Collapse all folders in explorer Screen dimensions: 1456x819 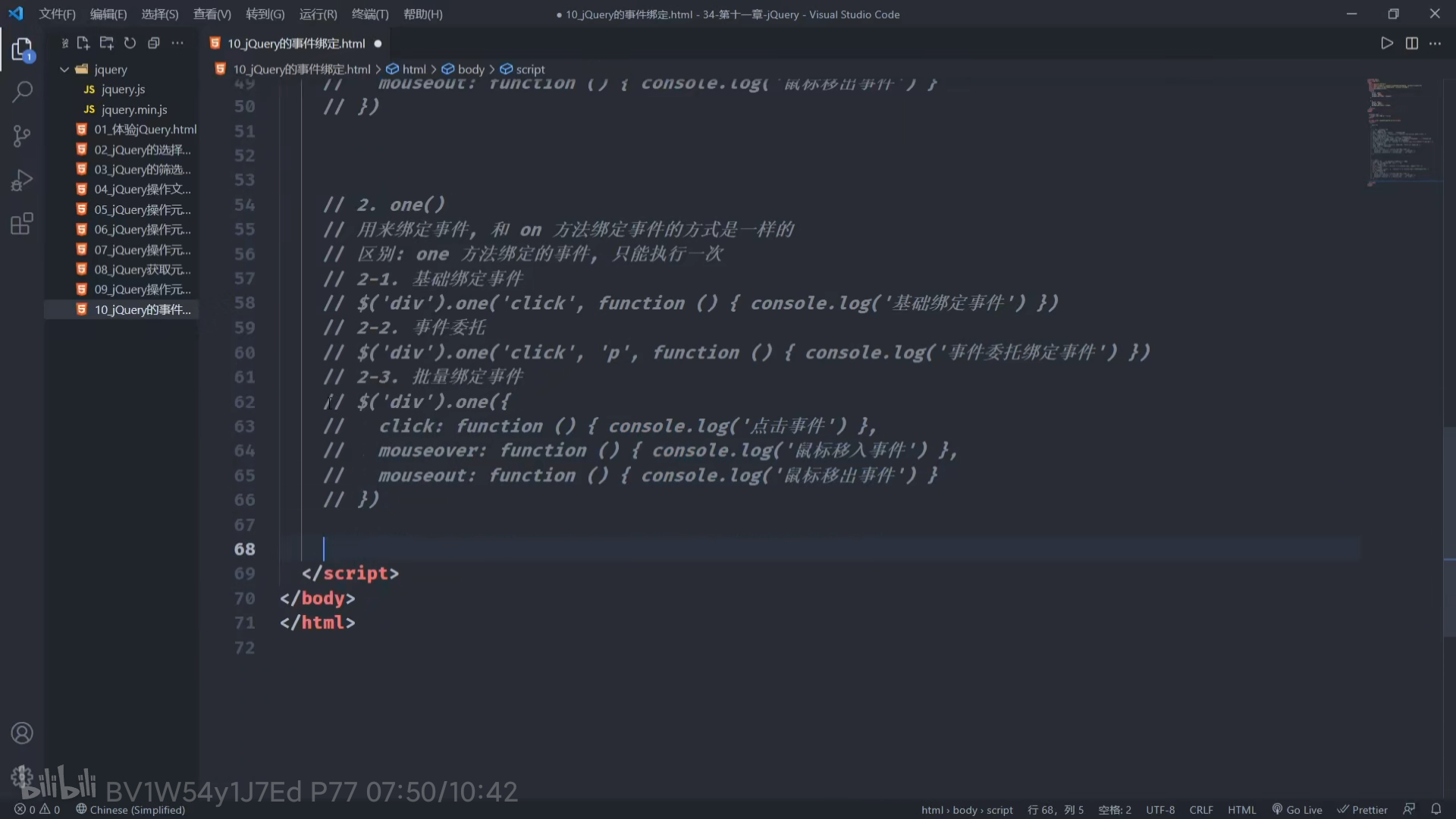point(154,43)
